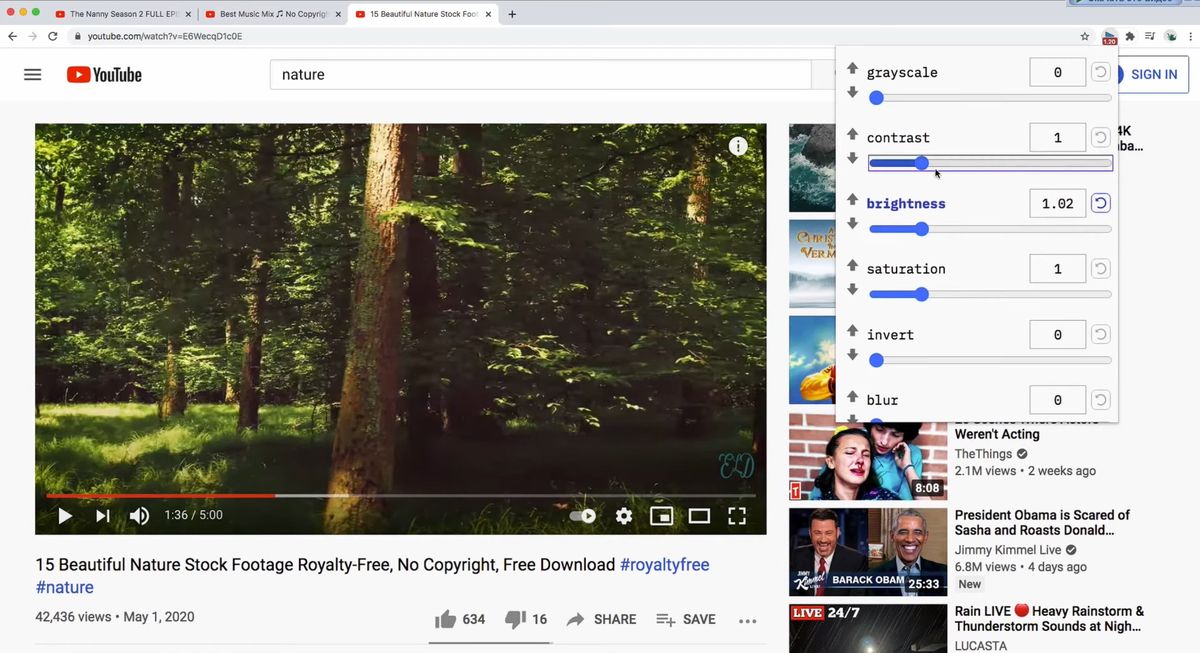Go to YouTube home via logo

pyautogui.click(x=104, y=74)
